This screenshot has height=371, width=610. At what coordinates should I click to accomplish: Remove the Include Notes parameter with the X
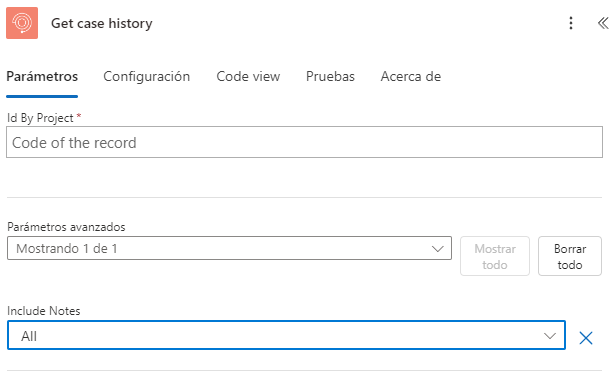[585, 338]
